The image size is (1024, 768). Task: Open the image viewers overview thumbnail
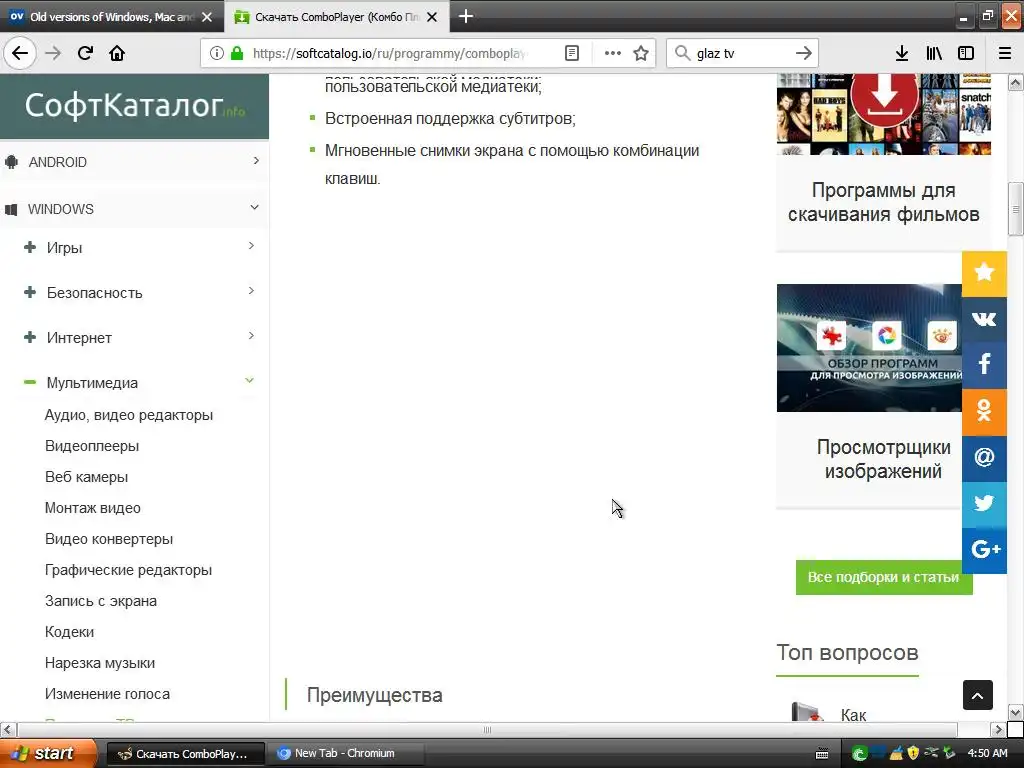coord(869,347)
